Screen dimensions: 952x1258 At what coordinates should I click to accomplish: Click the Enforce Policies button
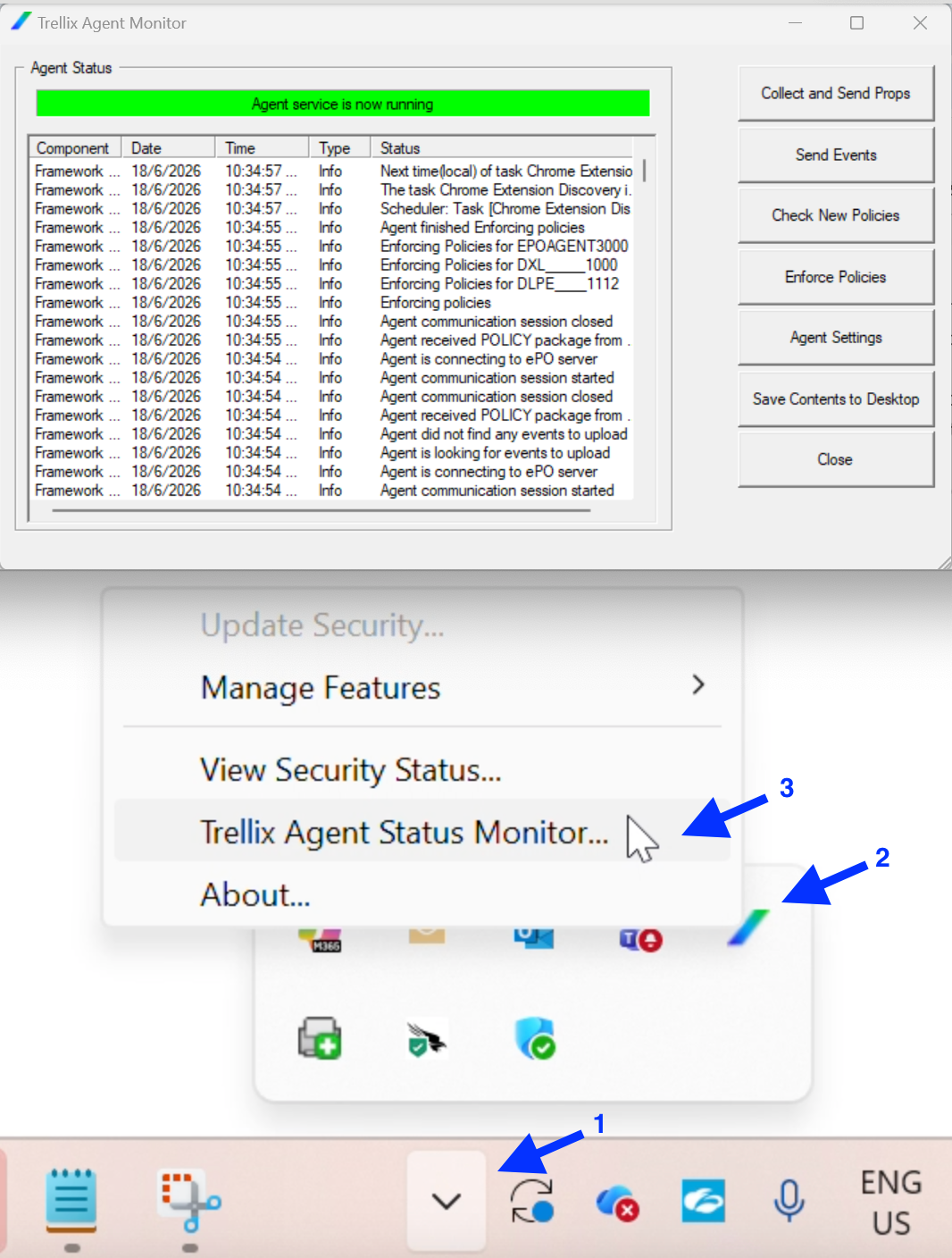point(836,277)
